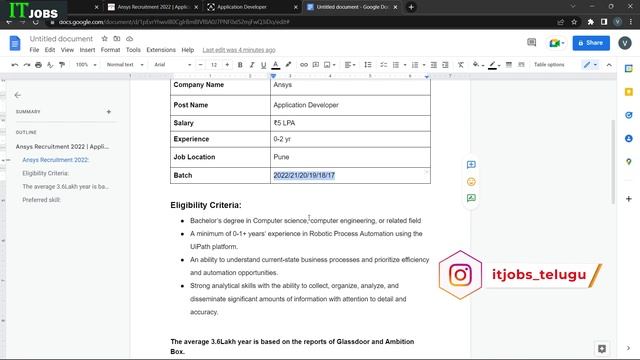Toggle bold formatting
640x360 pixels.
(x=240, y=64)
